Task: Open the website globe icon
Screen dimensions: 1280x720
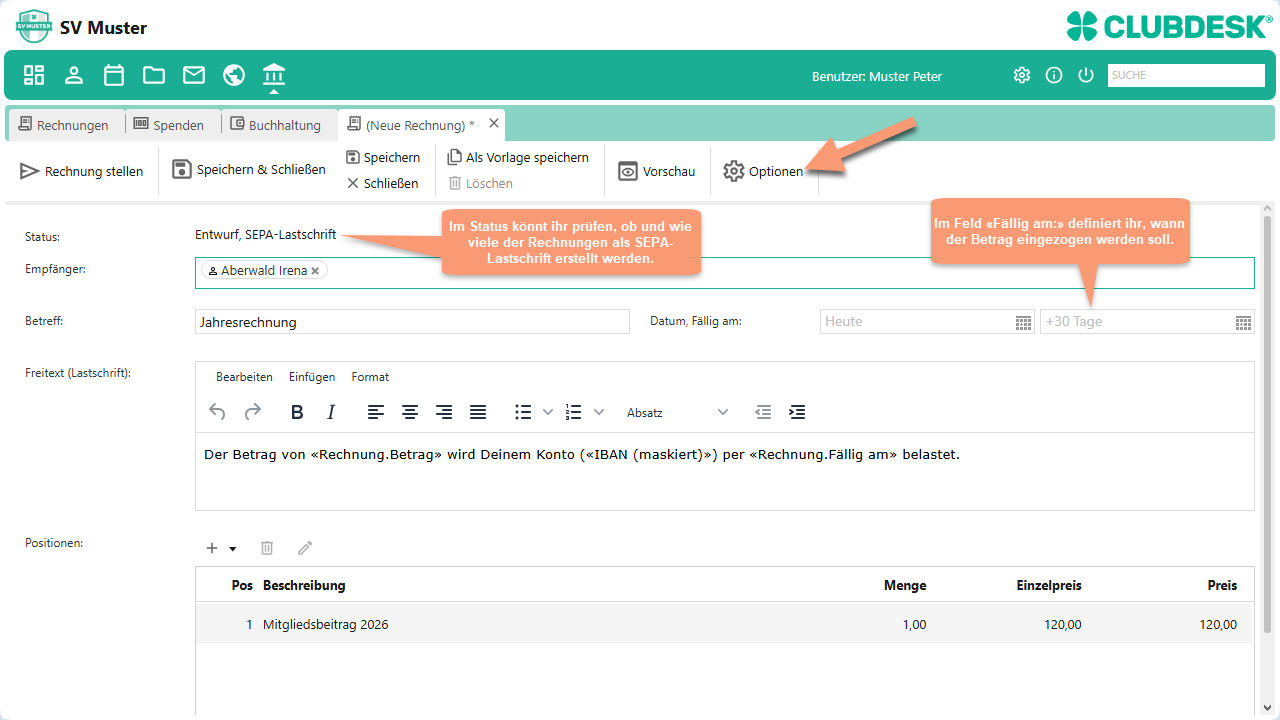Action: [234, 75]
